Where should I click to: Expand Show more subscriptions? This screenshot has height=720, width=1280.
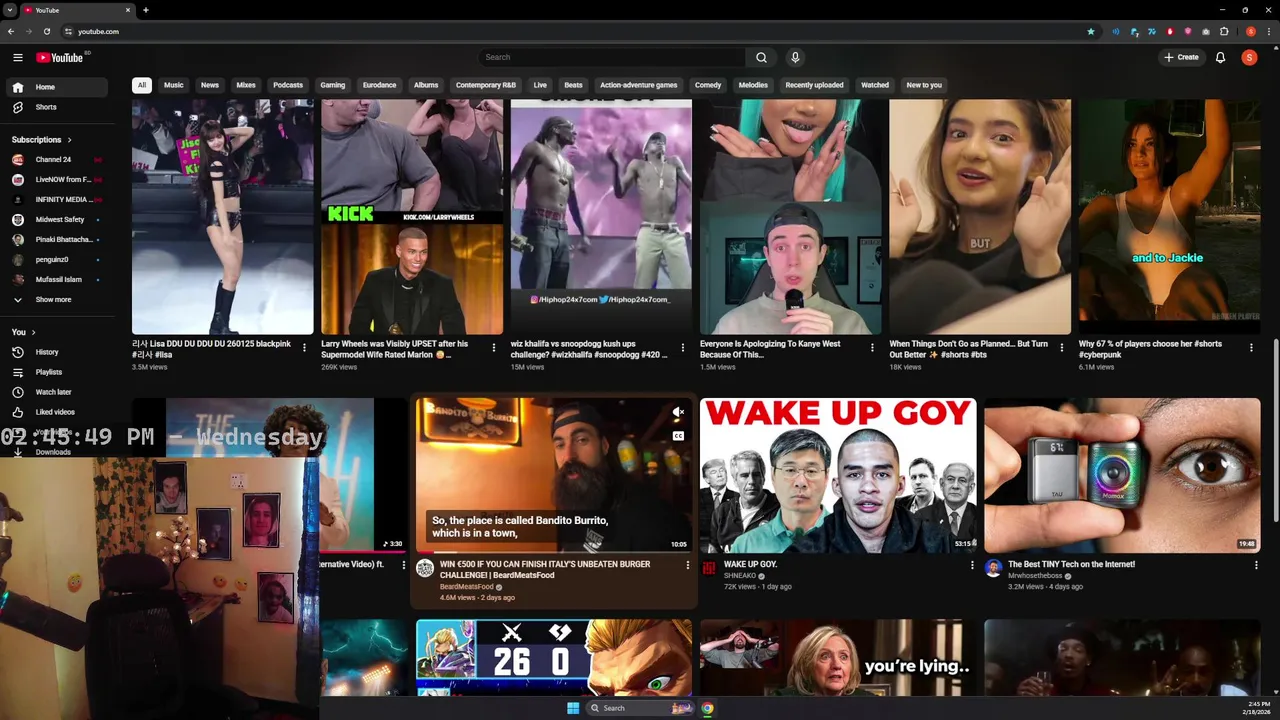tap(58, 299)
